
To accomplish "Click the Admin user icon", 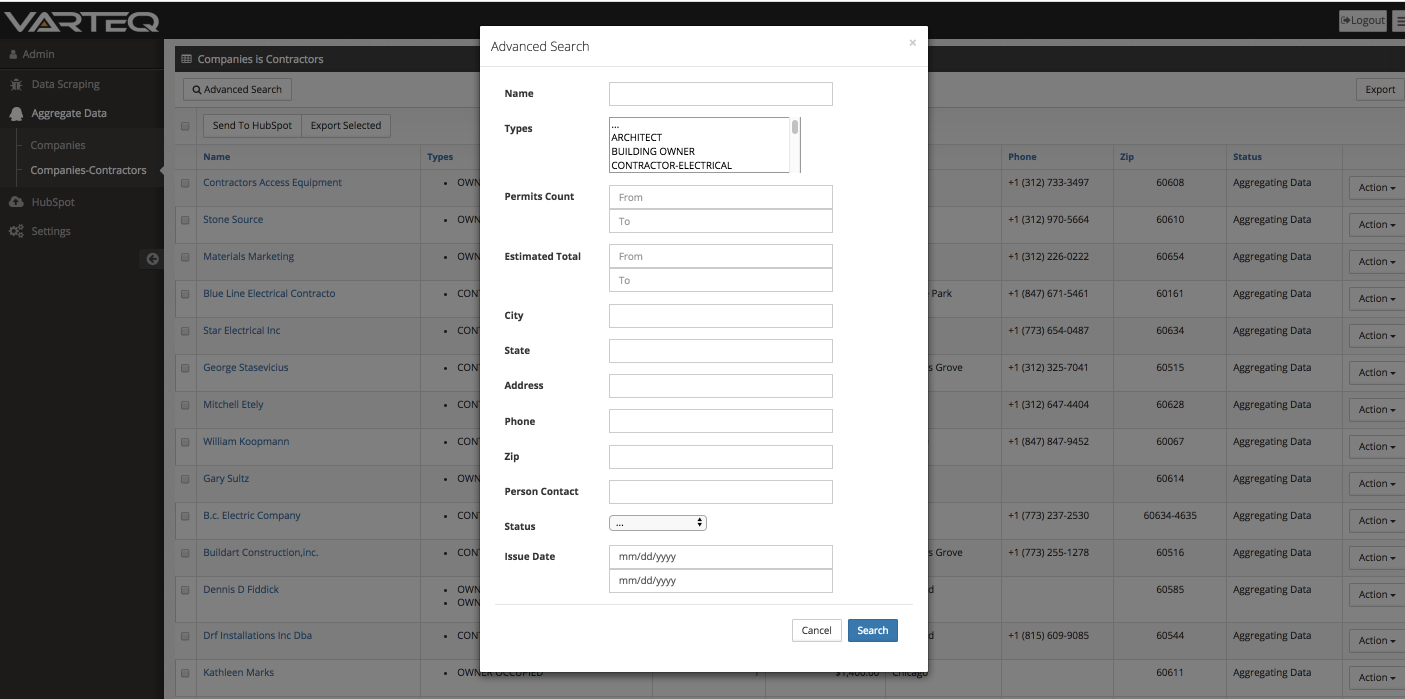I will (13, 54).
